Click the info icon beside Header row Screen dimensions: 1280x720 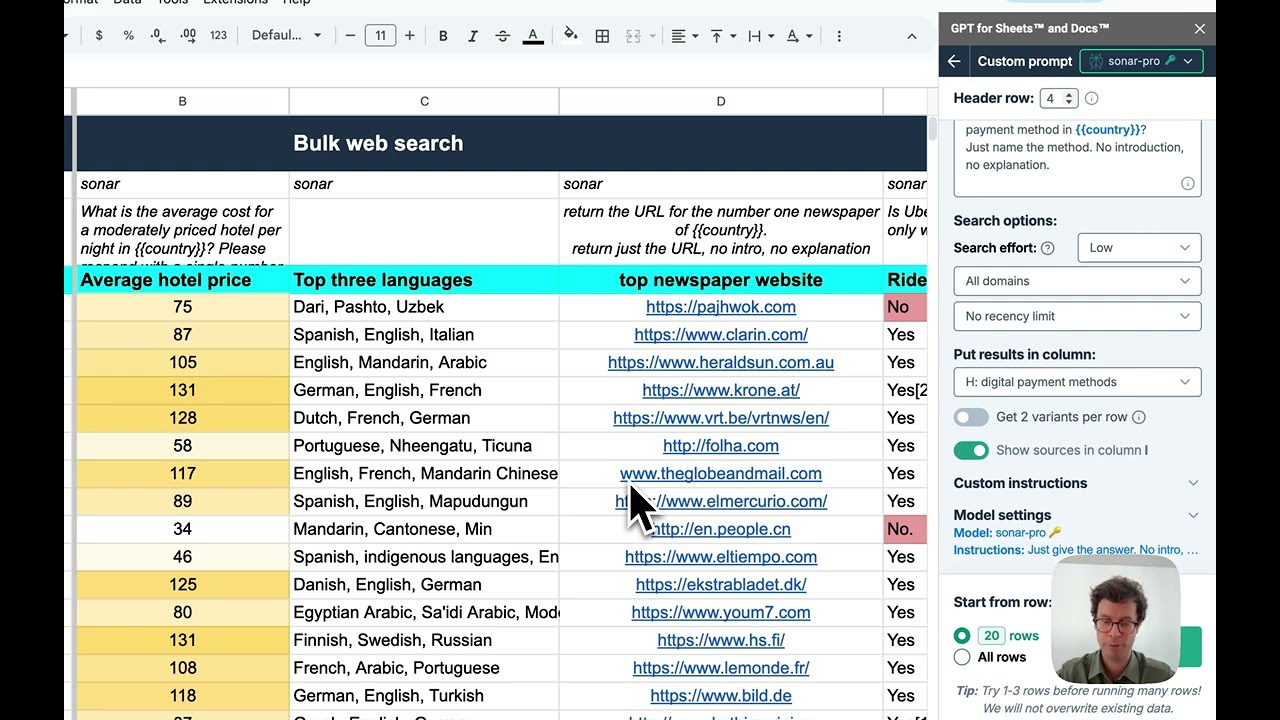click(x=1092, y=98)
